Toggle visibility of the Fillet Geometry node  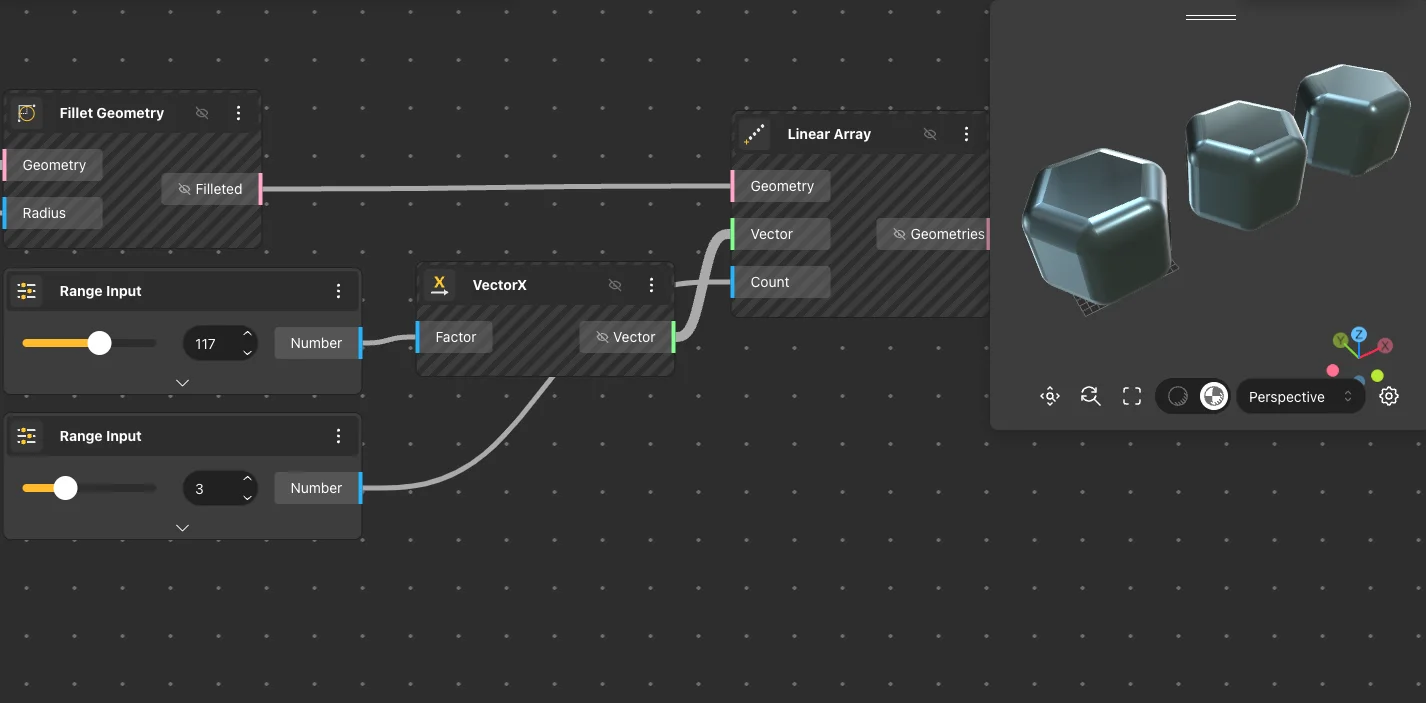(x=202, y=113)
